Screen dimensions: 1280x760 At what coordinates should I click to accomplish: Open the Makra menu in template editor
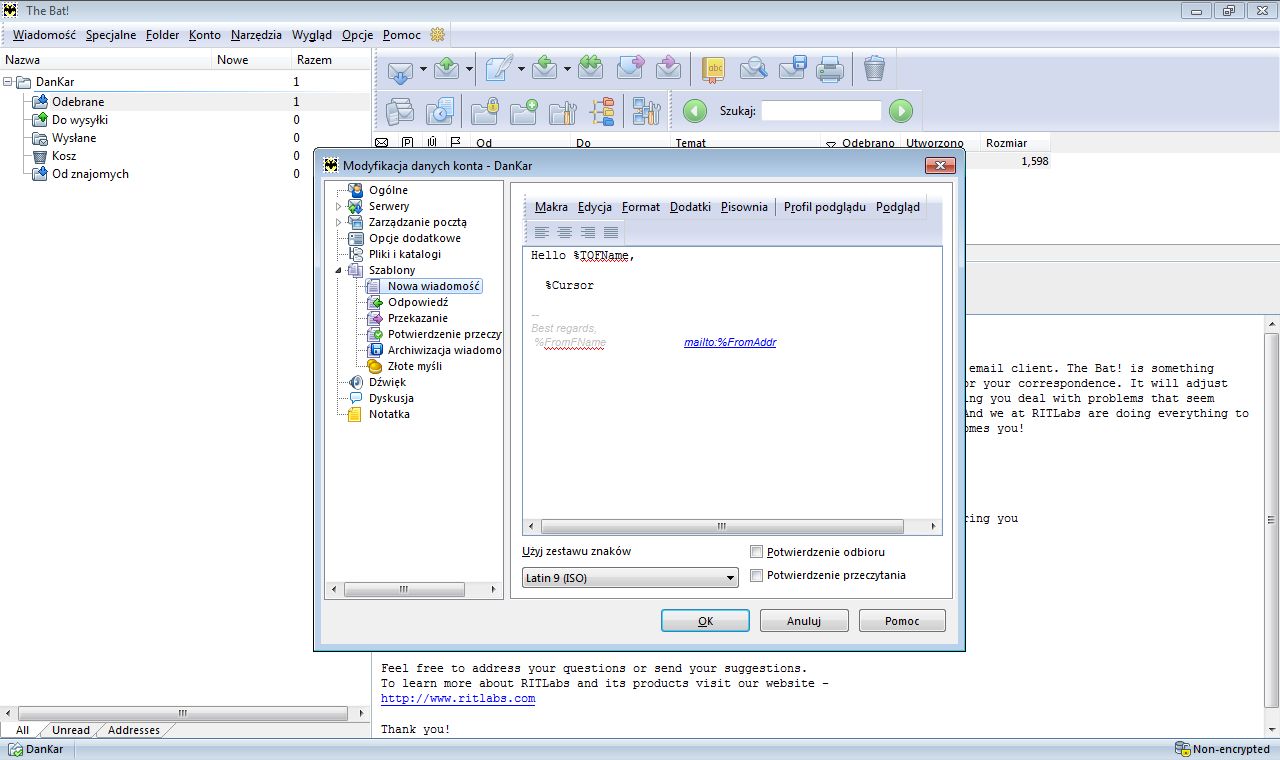[551, 207]
